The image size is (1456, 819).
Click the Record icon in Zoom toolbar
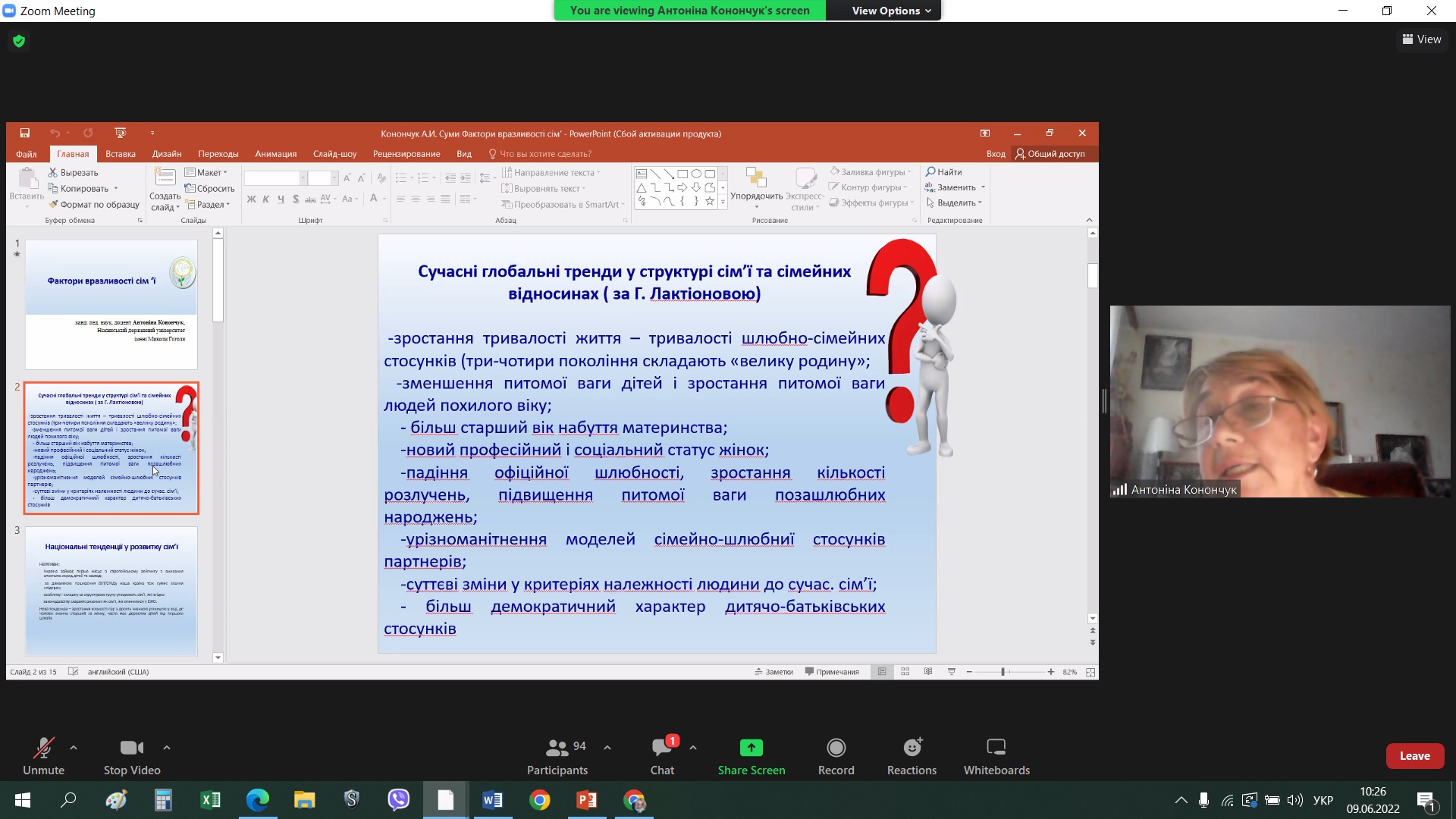coord(836,748)
